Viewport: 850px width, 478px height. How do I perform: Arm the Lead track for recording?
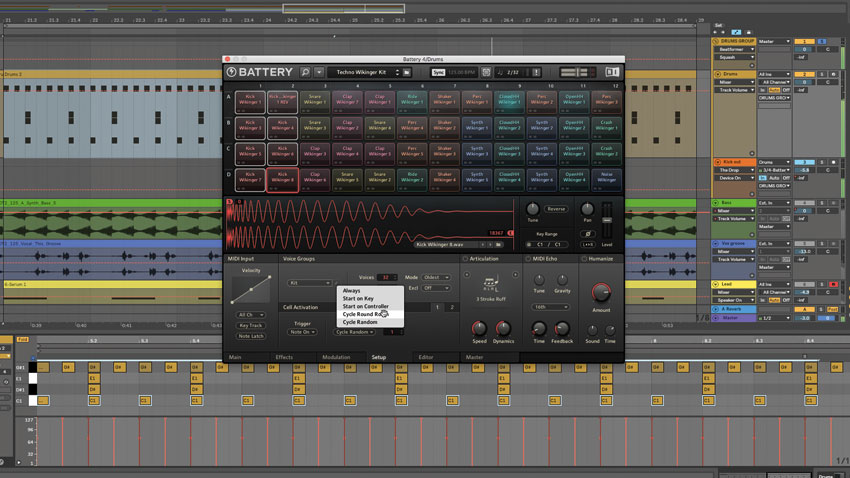click(x=833, y=284)
